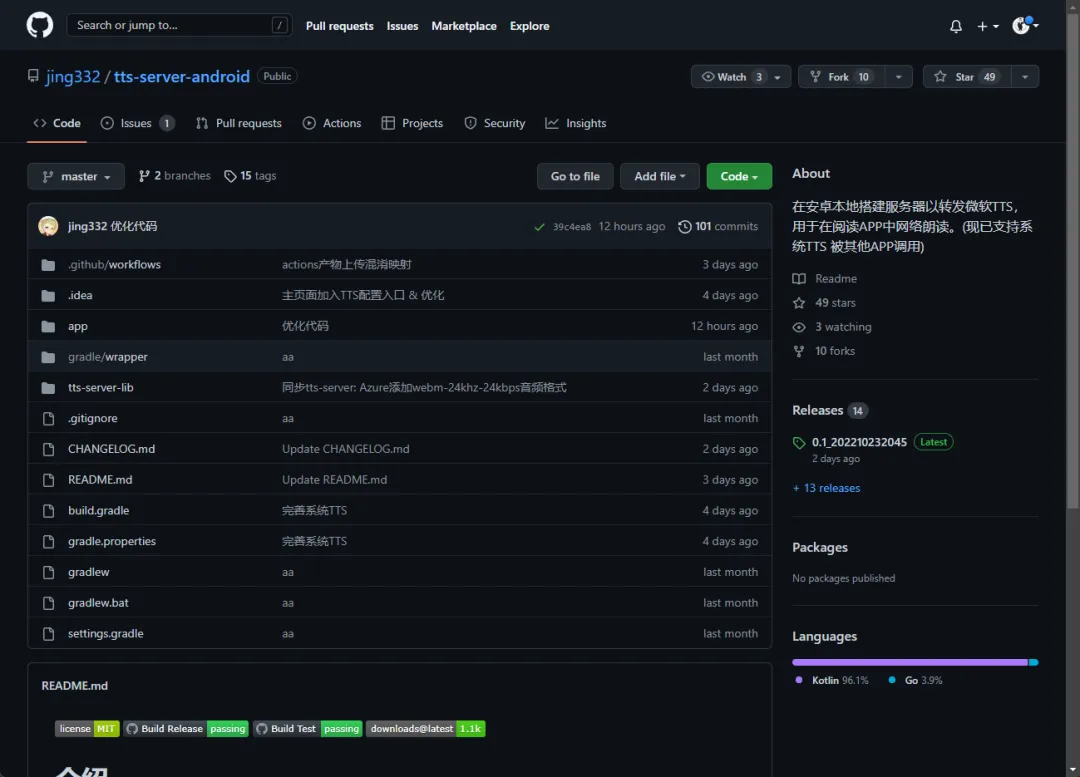Open the plus create-new dropdown
Screen dimensions: 1080x777
(x=988, y=26)
